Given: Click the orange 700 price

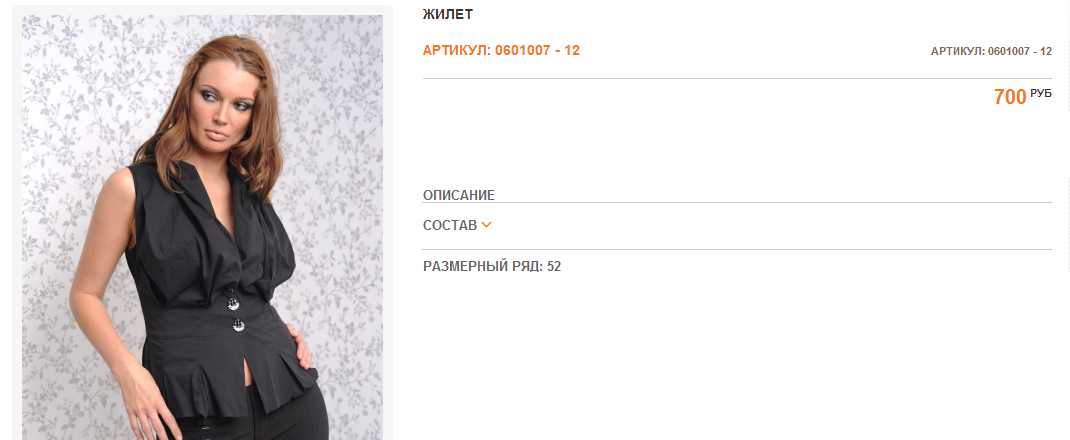Looking at the screenshot, I should coord(1010,97).
